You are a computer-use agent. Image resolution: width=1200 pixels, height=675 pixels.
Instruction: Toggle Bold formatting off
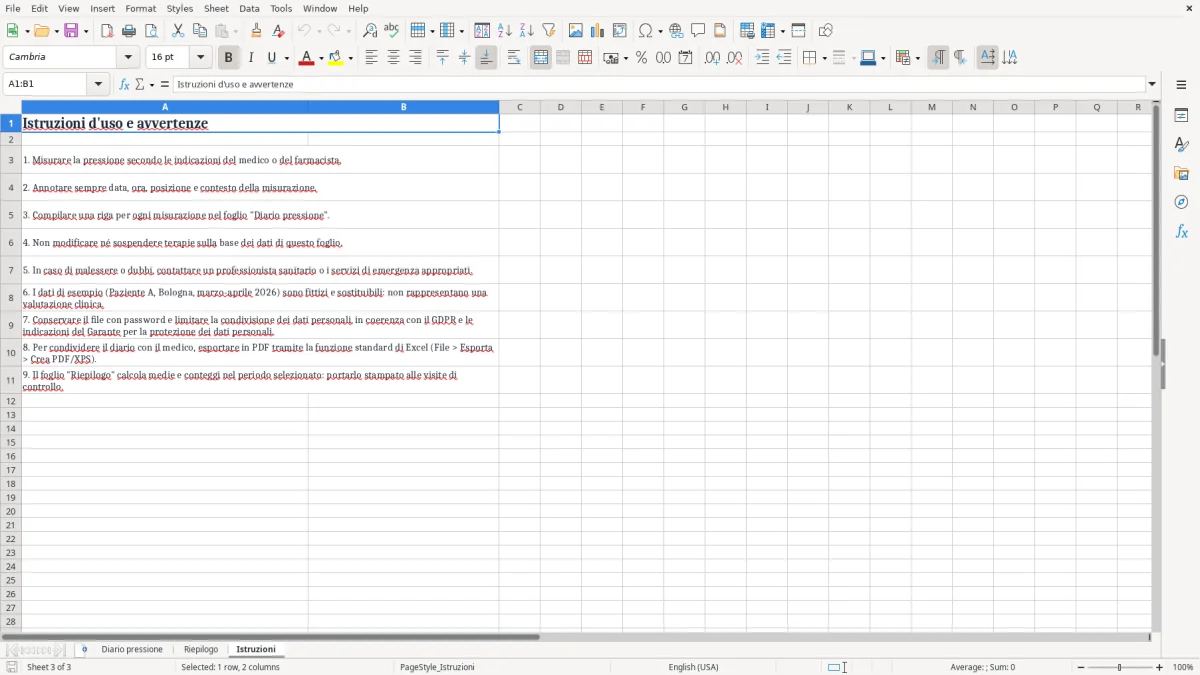point(228,58)
